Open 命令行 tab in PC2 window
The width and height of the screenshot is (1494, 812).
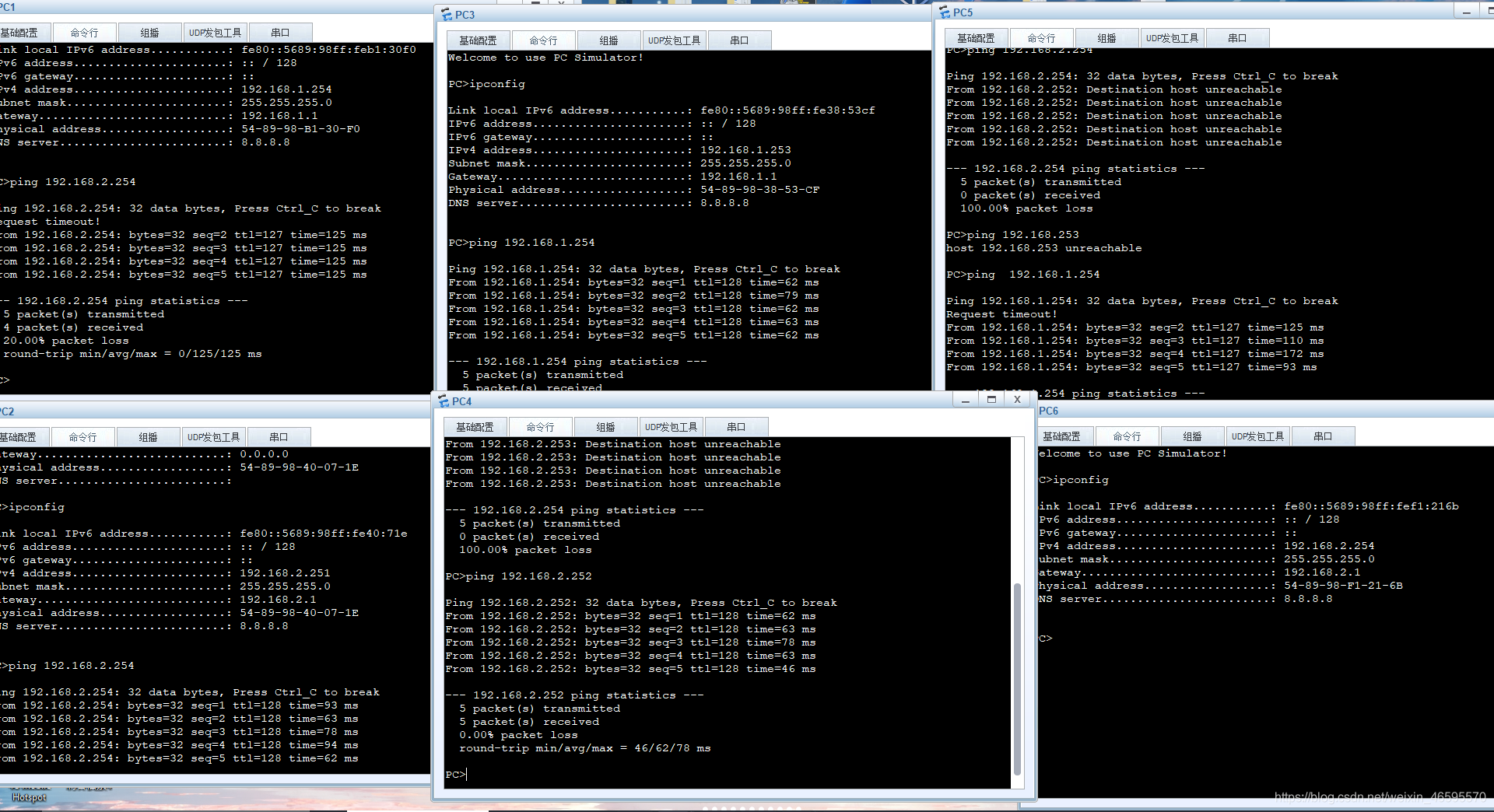coord(83,437)
